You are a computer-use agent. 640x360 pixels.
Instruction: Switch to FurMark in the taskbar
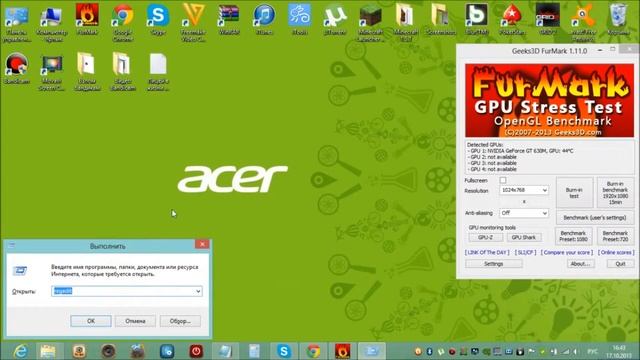[342, 351]
